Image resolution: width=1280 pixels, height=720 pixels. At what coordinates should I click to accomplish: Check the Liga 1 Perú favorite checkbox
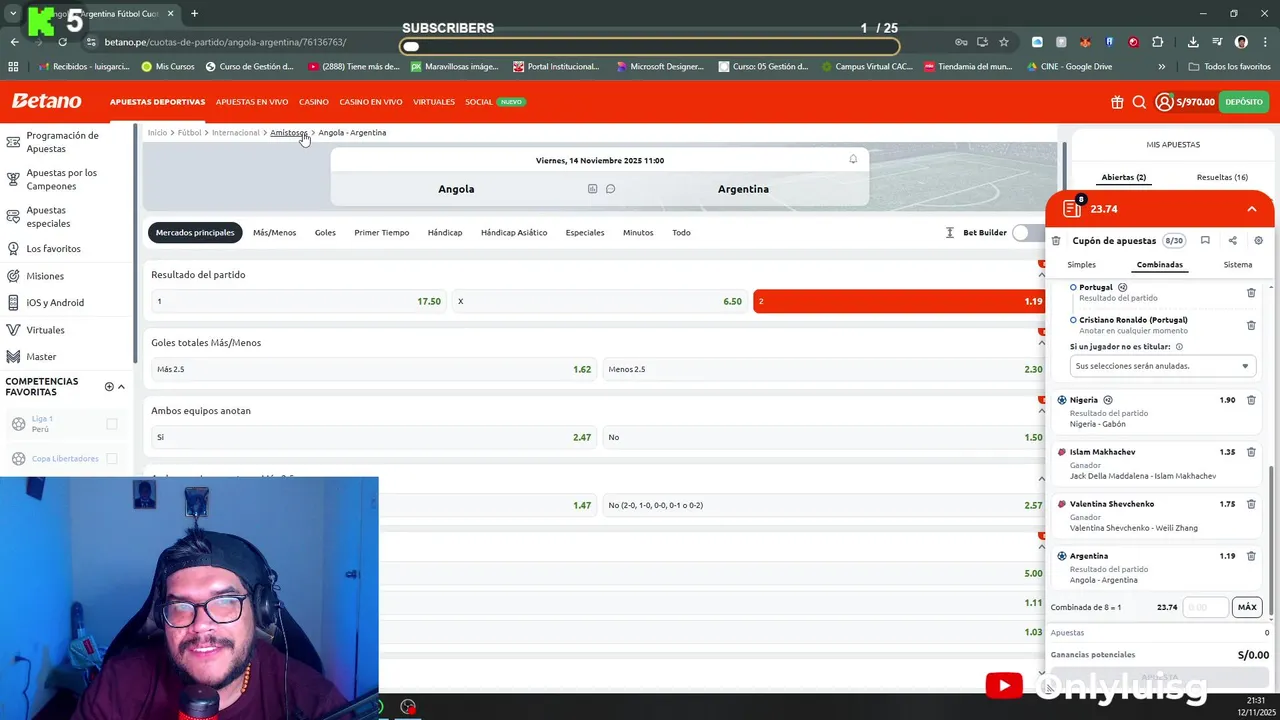(x=112, y=424)
